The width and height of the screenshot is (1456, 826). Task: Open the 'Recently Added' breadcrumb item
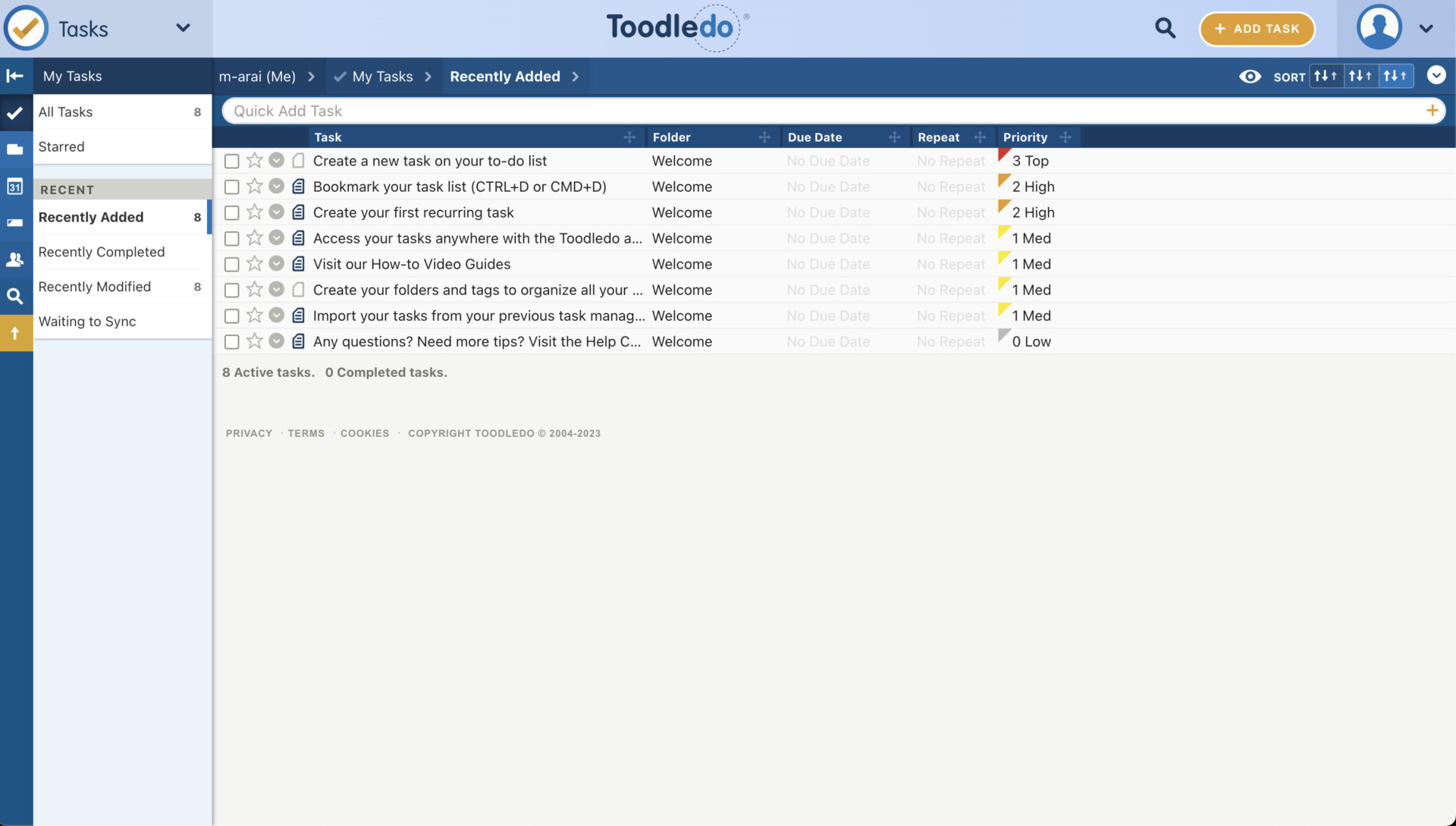click(x=505, y=76)
